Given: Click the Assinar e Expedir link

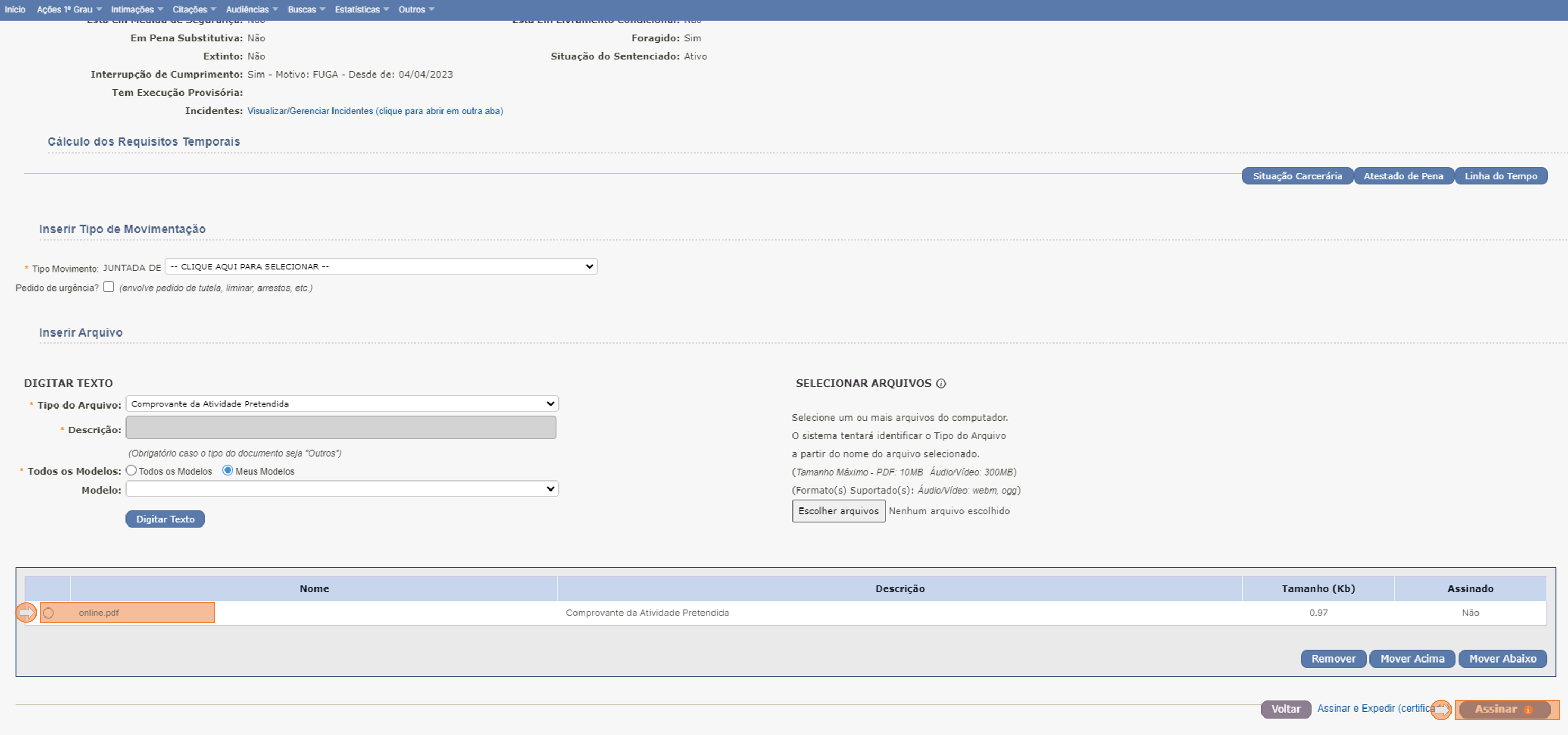Looking at the screenshot, I should click(x=1377, y=708).
